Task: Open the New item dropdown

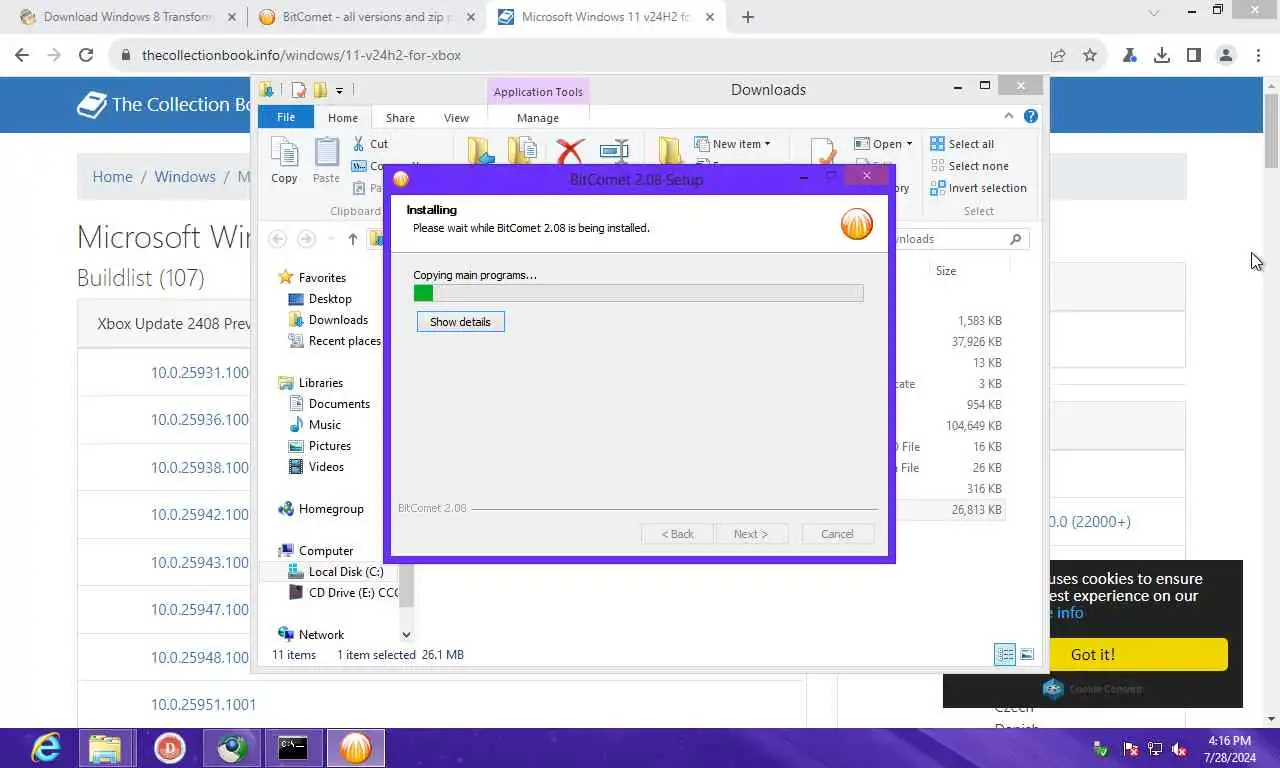Action: point(733,144)
